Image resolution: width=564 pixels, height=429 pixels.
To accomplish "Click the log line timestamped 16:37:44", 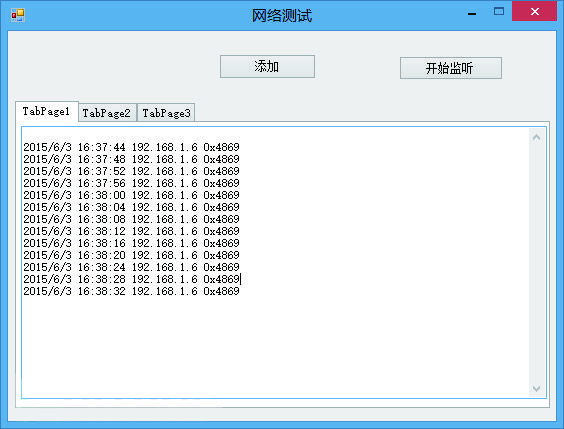I will tap(131, 147).
